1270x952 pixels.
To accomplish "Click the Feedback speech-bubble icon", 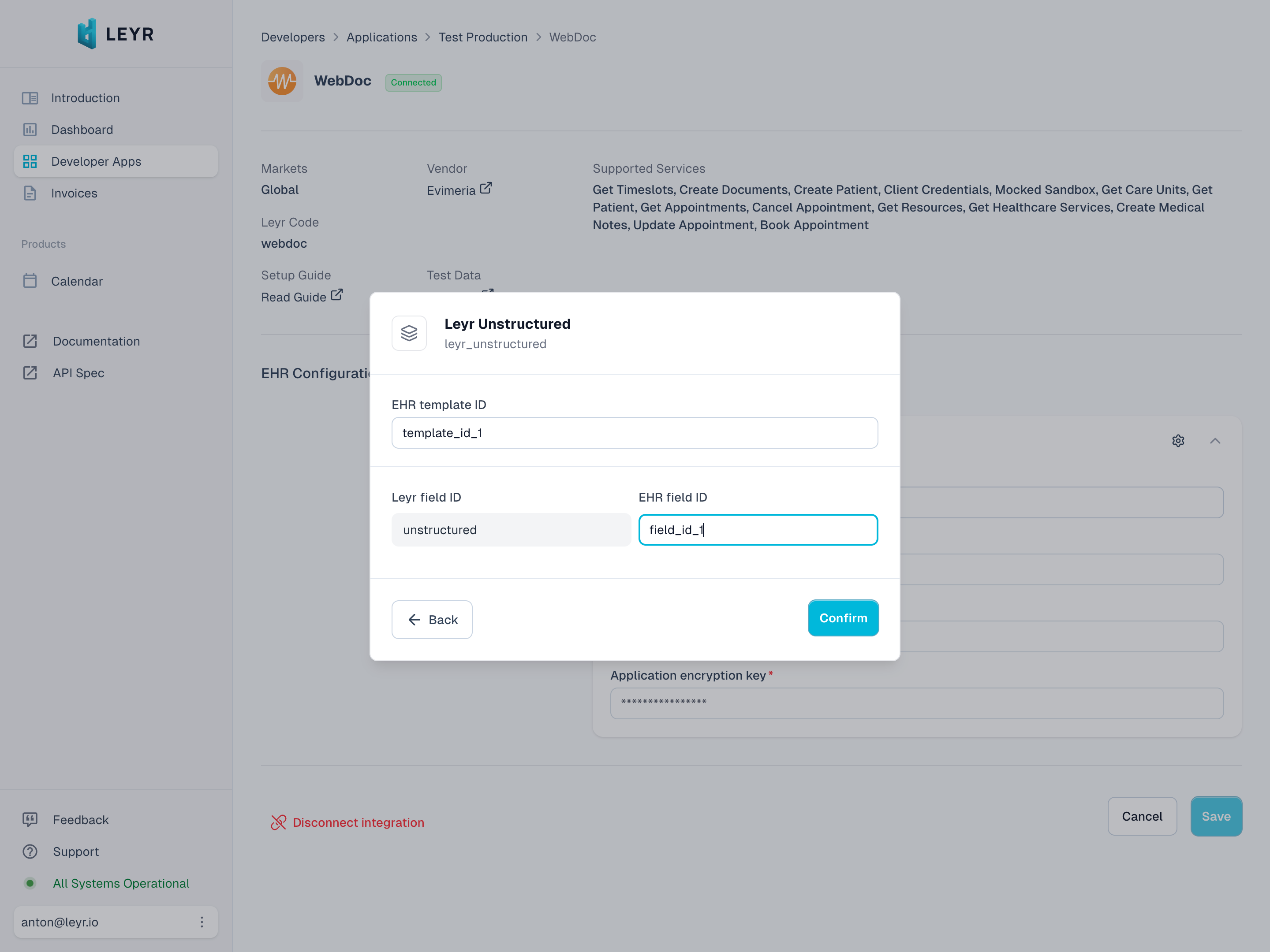I will tap(30, 819).
